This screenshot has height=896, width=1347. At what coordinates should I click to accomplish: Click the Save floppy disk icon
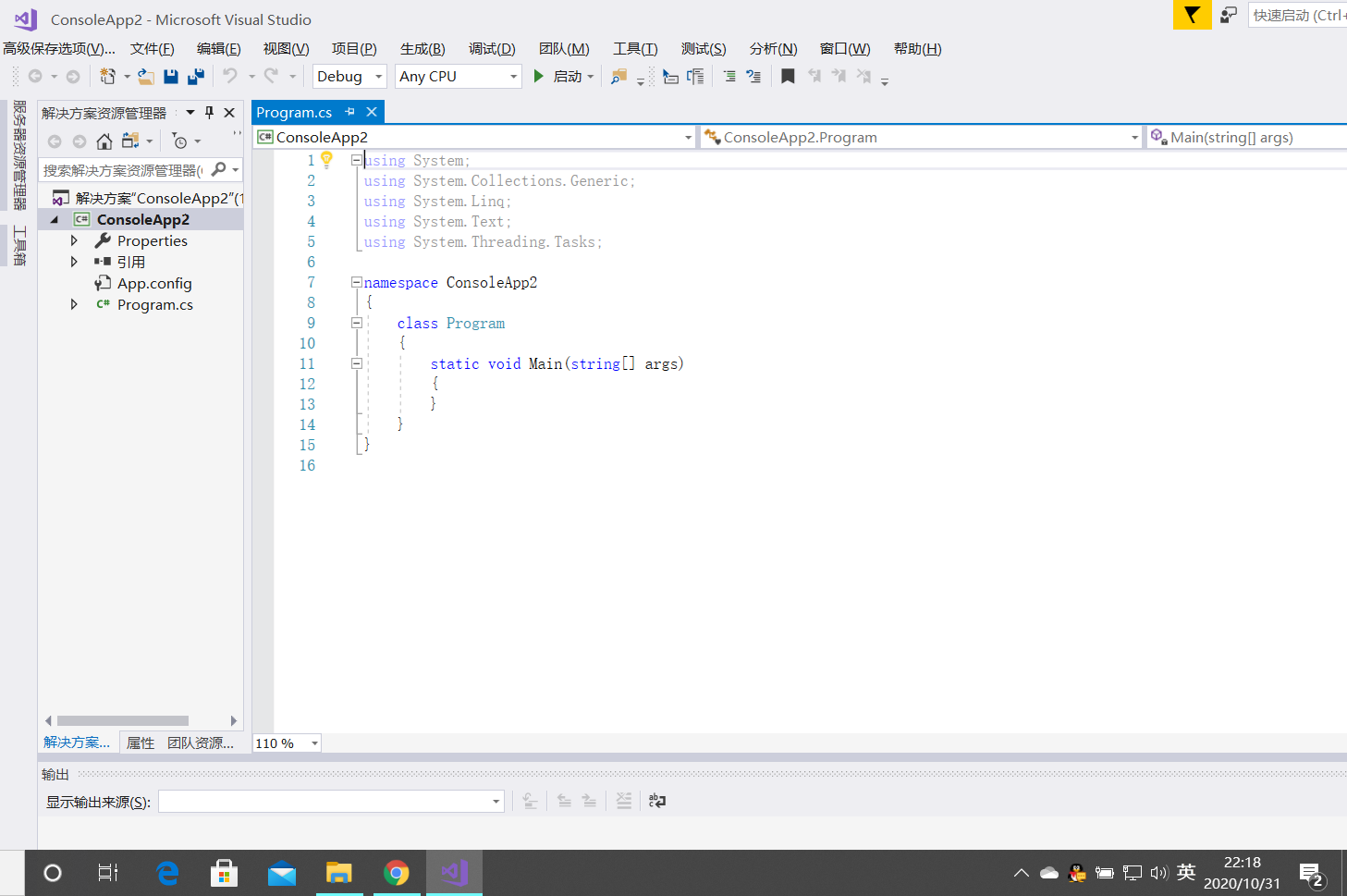point(171,77)
